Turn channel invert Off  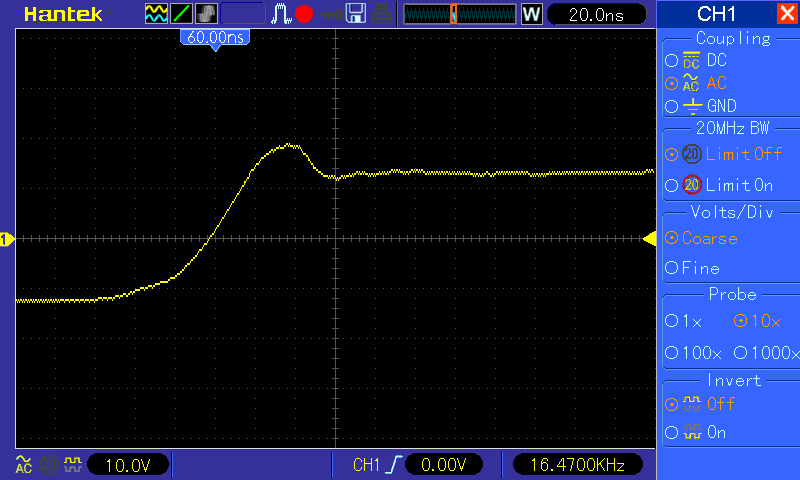tap(700, 404)
